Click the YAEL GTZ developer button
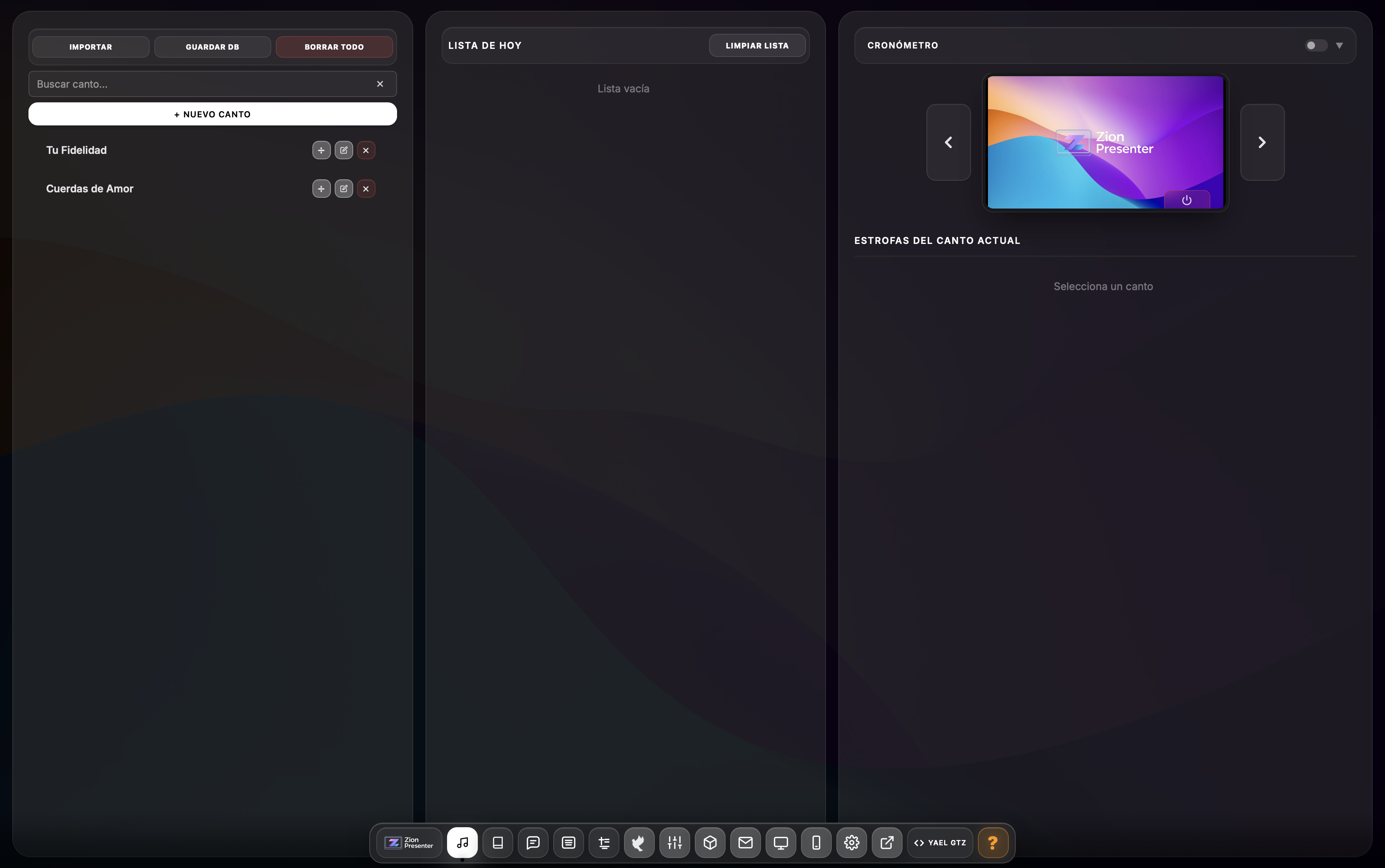 tap(940, 842)
